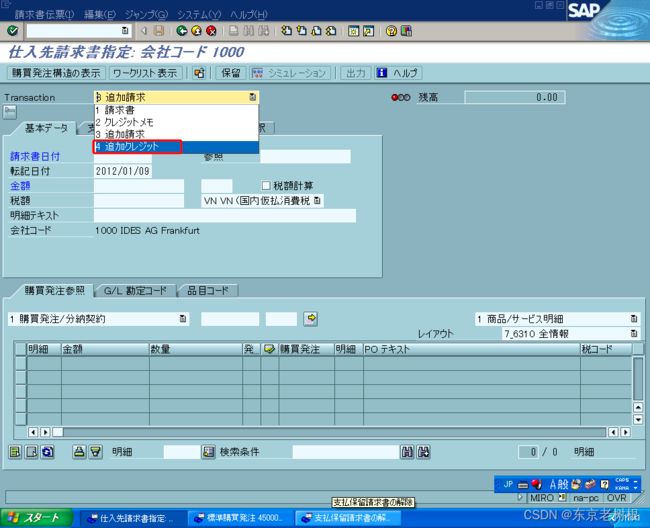Click the JP language indicator on the IME bar
The image size is (650, 528).
pyautogui.click(x=508, y=484)
